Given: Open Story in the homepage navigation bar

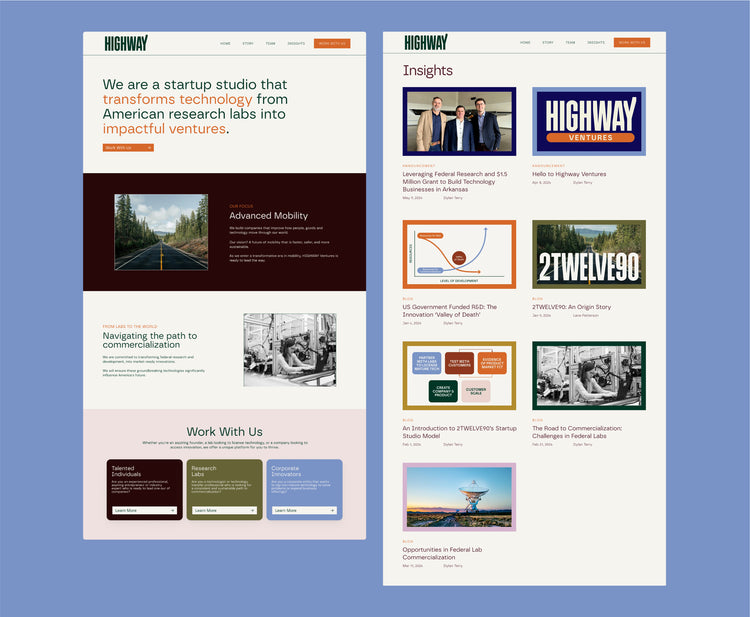Looking at the screenshot, I should [247, 44].
